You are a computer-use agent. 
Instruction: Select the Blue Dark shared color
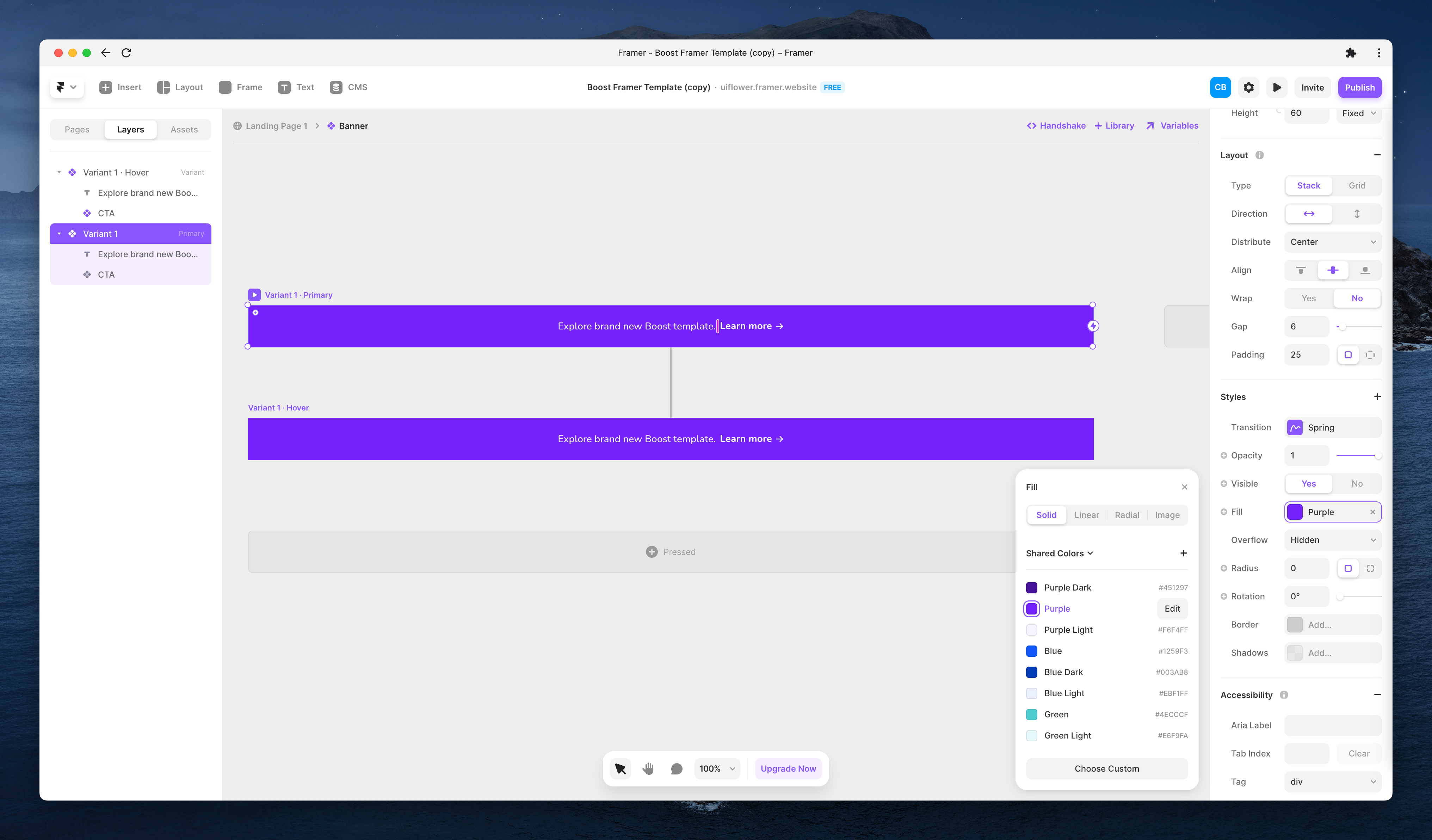(x=1106, y=672)
